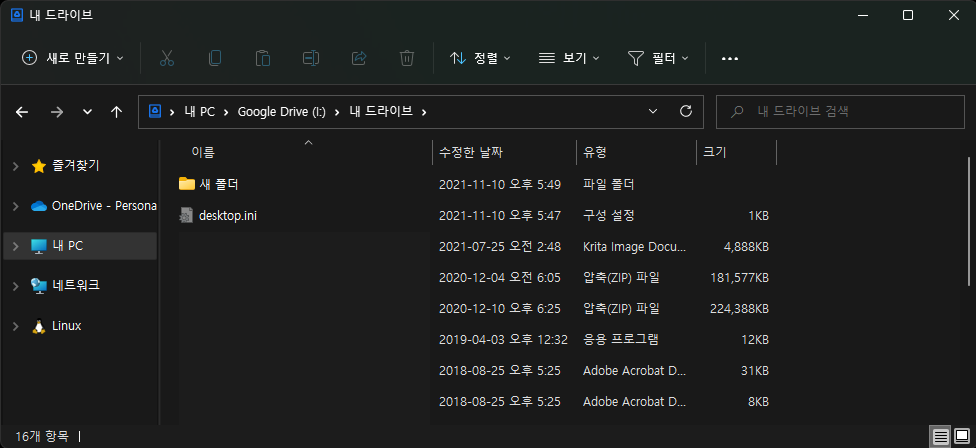Viewport: 976px width, 448px height.
Task: Click the 내 PC monitor icon
Action: pos(39,246)
